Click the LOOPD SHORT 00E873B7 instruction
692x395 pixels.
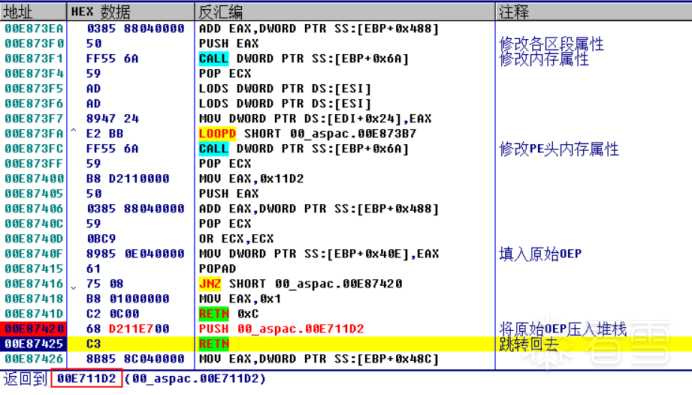click(308, 134)
